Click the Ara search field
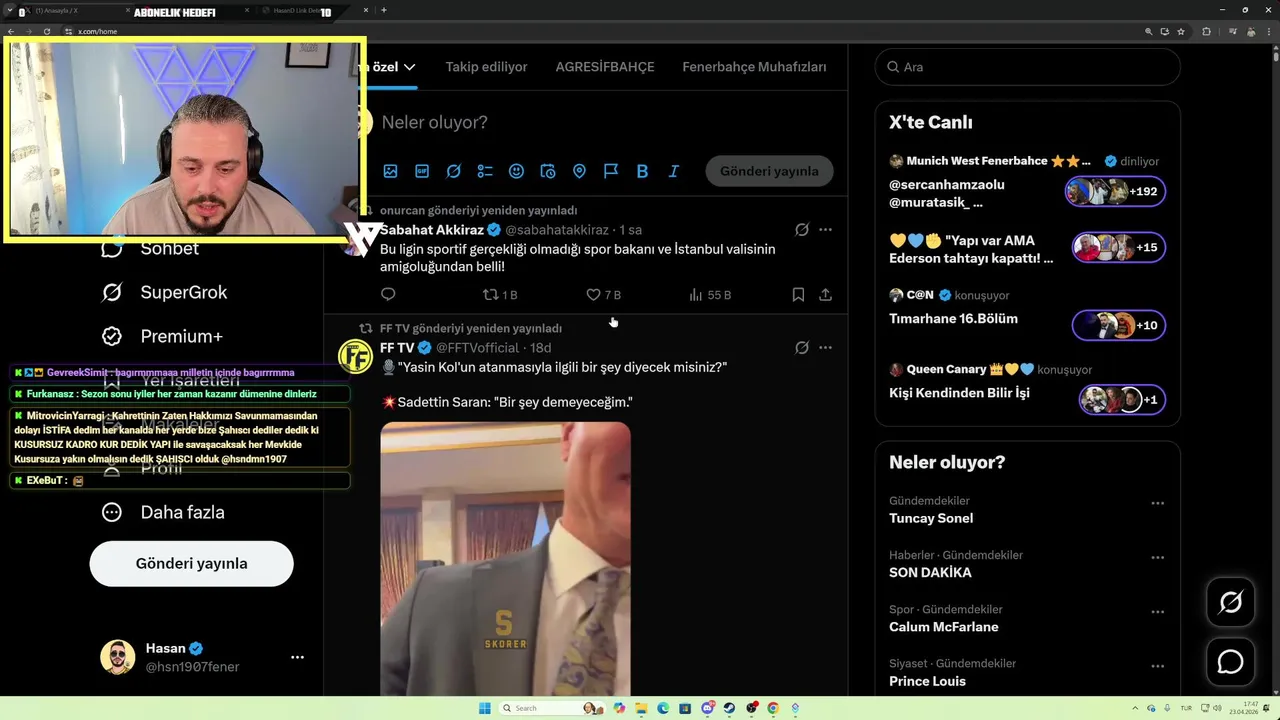 point(1027,67)
